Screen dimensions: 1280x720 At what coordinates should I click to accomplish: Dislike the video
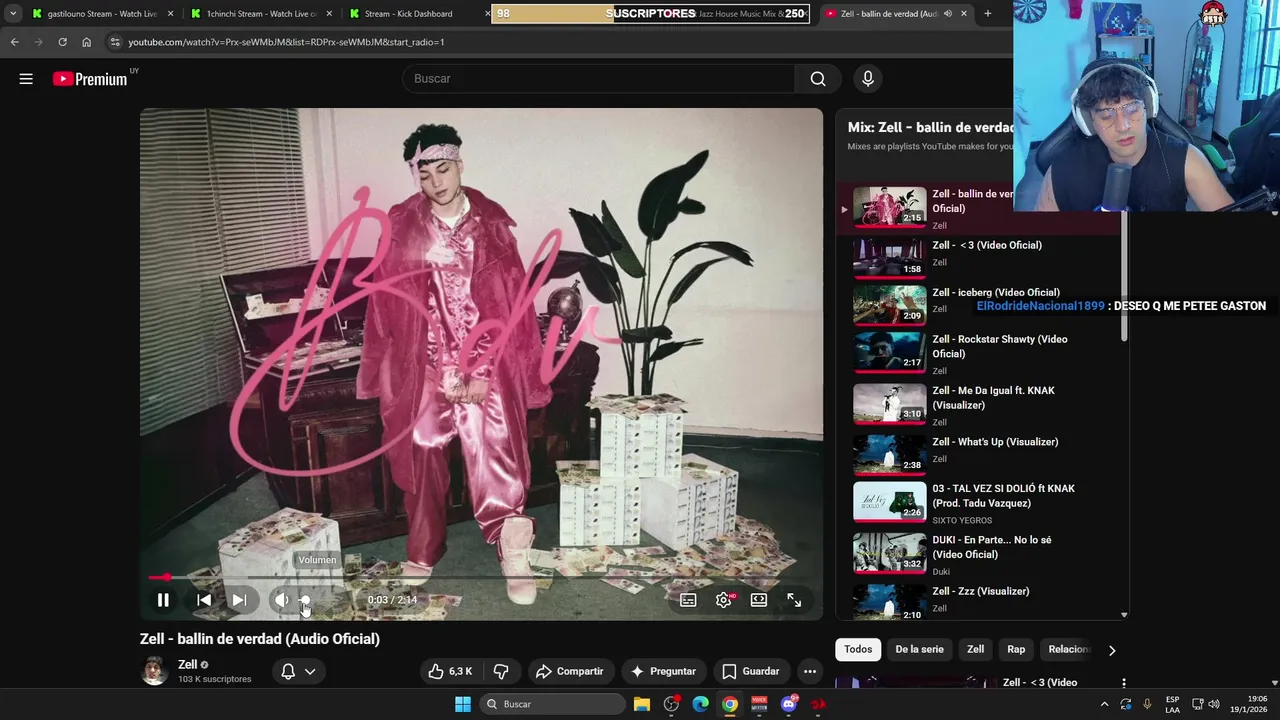(x=502, y=671)
